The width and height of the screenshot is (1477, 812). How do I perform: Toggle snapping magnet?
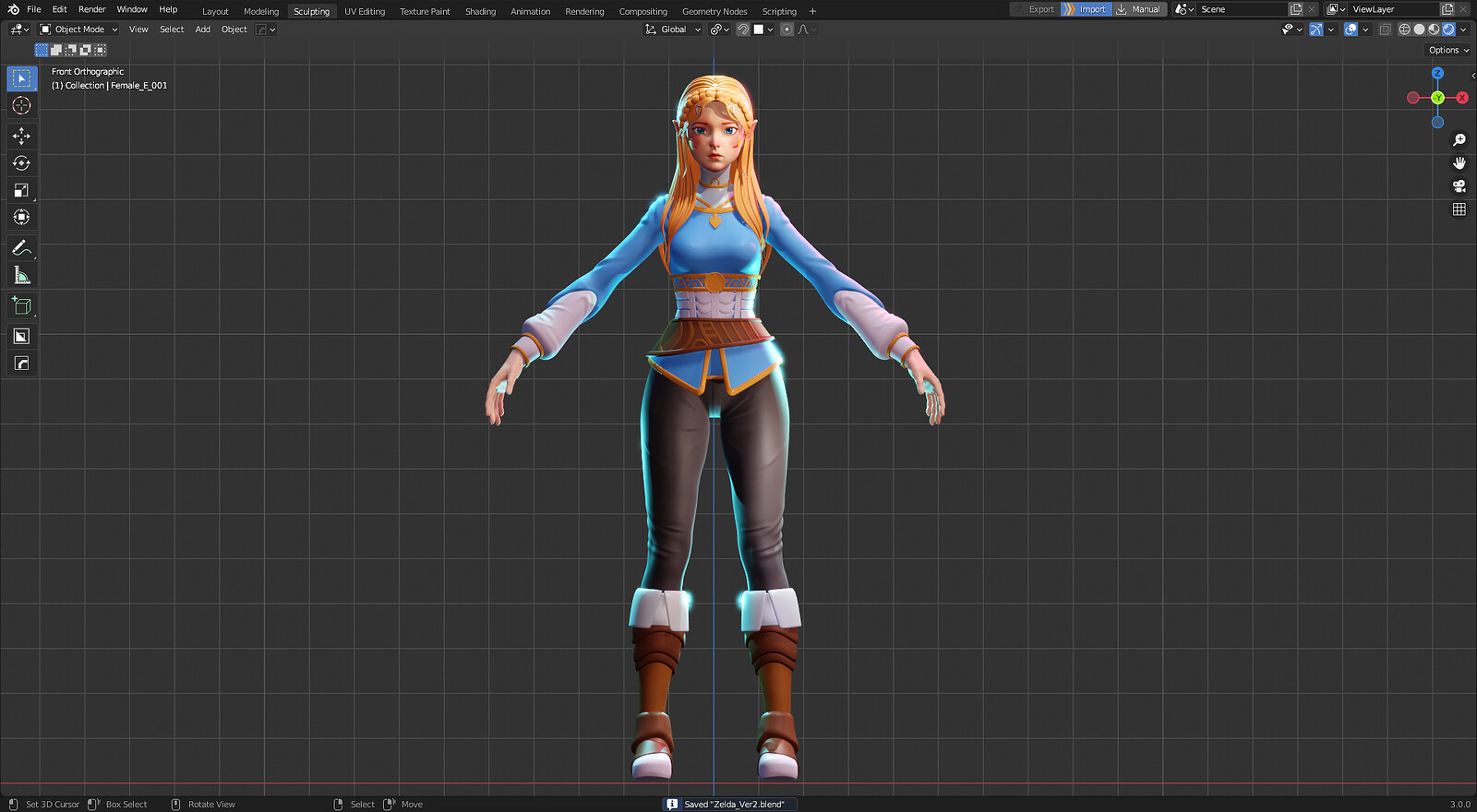[743, 30]
